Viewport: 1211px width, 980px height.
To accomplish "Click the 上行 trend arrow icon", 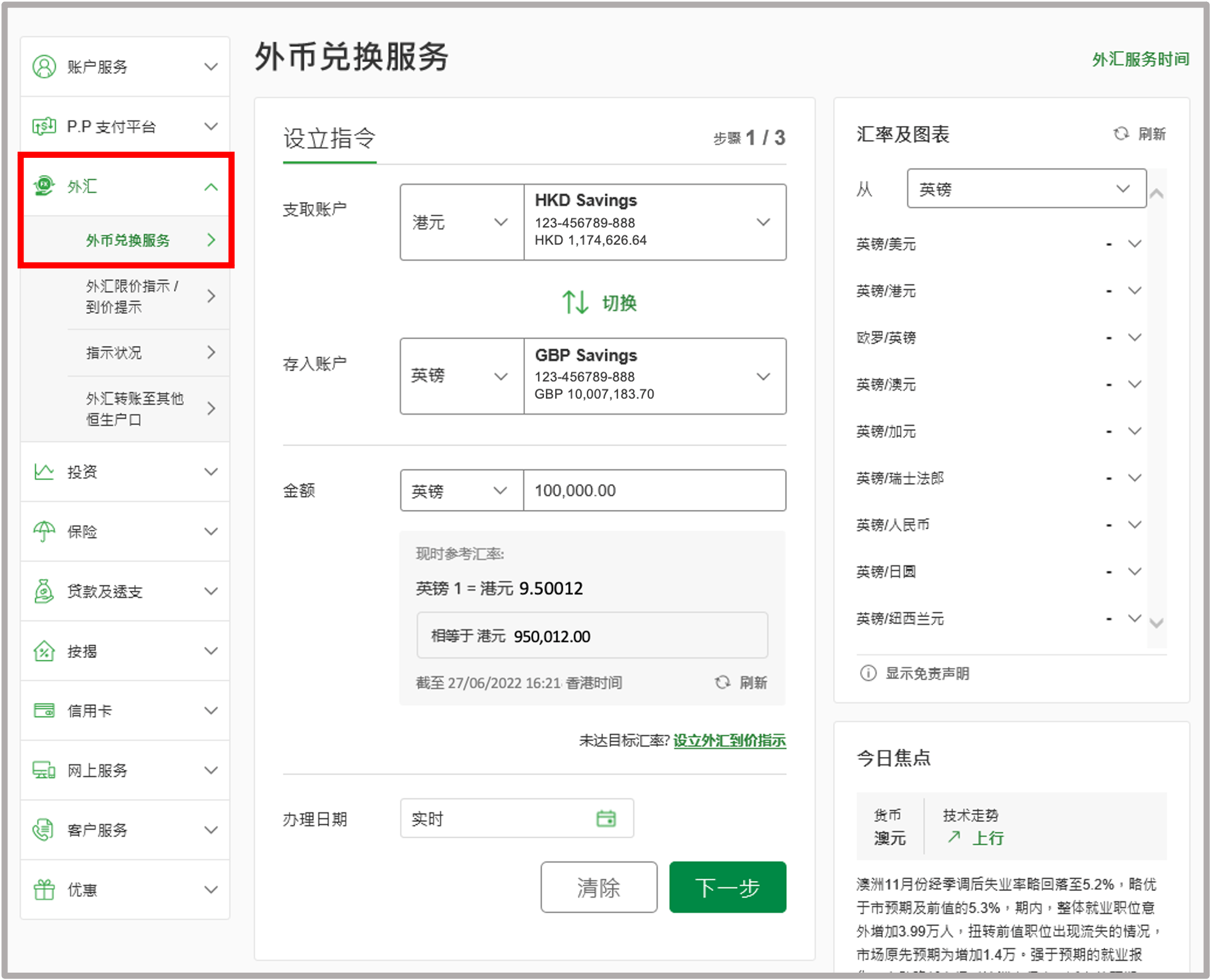I will click(954, 837).
